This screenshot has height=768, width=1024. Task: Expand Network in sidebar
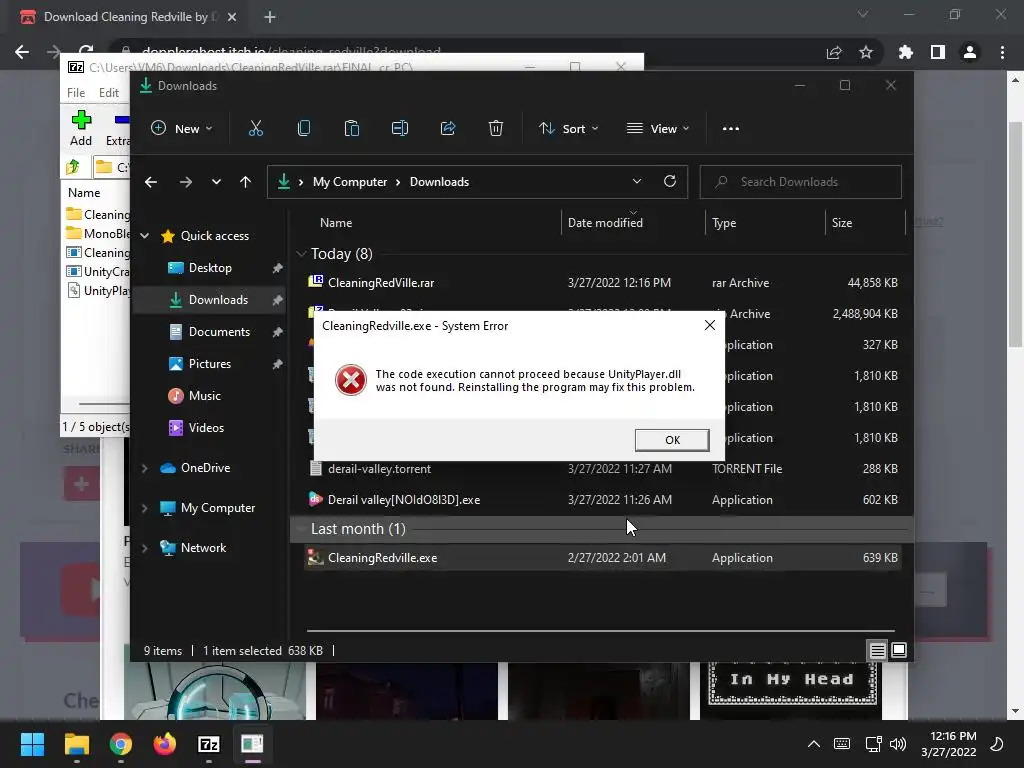[x=145, y=547]
